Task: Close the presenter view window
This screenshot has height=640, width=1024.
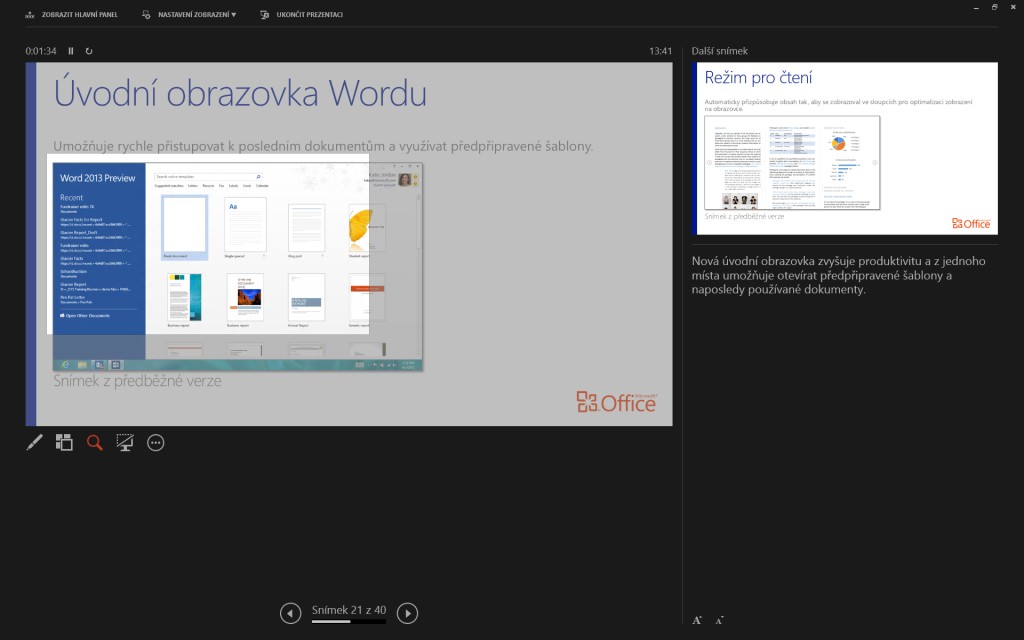Action: tap(1014, 7)
